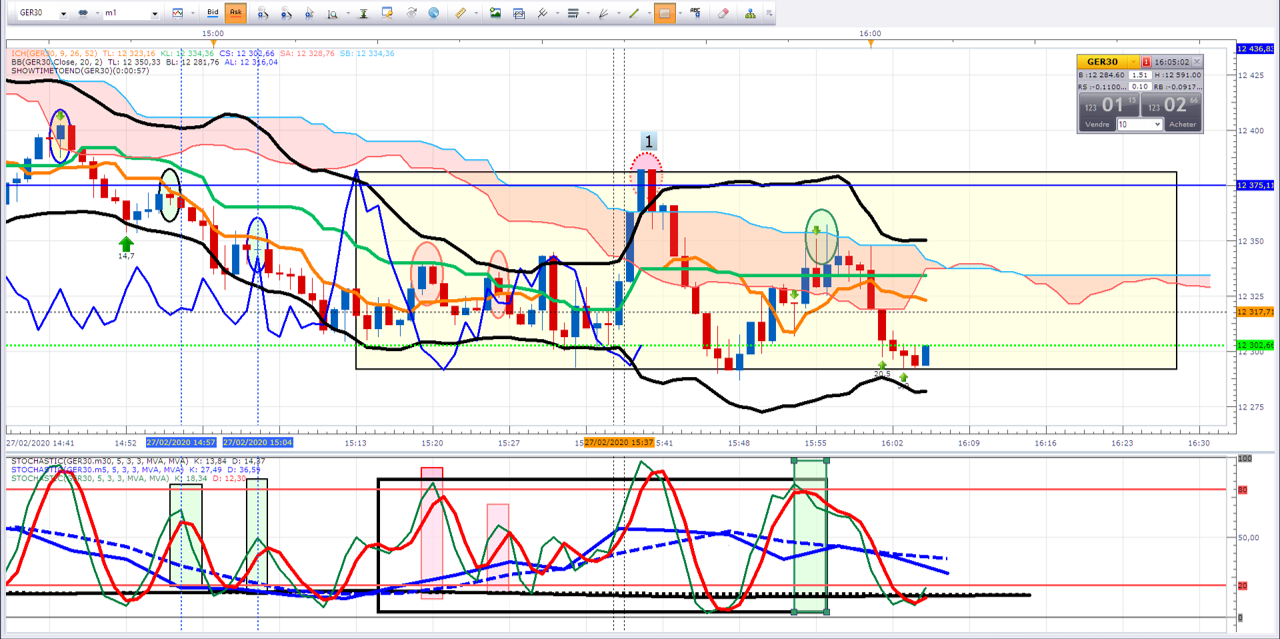This screenshot has width=1280, height=639.
Task: Click the green 12 302,66 price label
Action: [1255, 345]
